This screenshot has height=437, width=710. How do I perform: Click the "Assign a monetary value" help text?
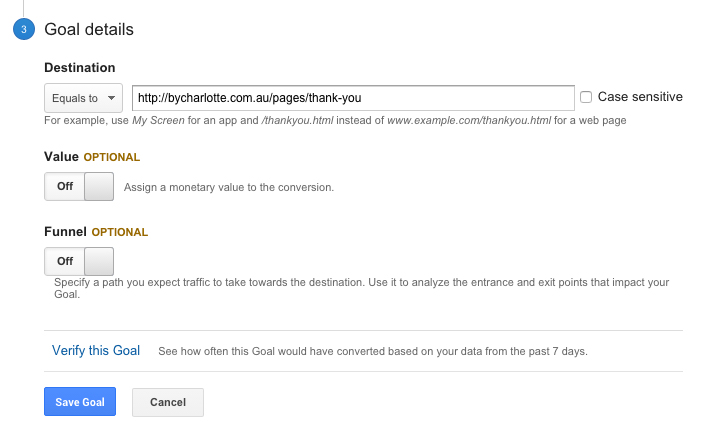pyautogui.click(x=229, y=187)
